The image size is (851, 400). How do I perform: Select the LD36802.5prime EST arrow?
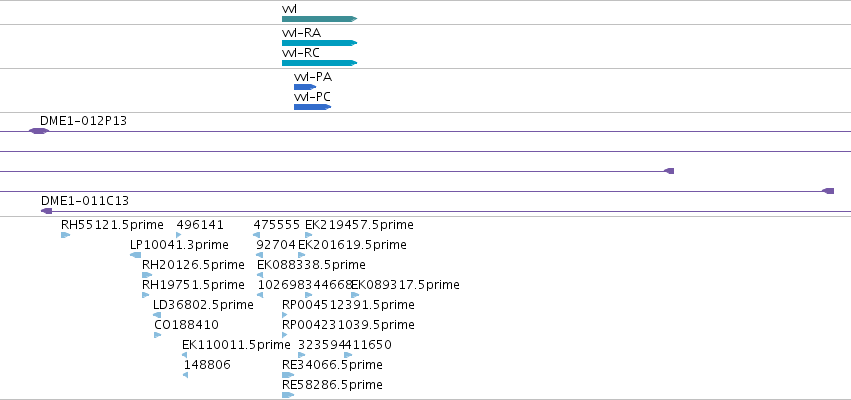click(157, 315)
